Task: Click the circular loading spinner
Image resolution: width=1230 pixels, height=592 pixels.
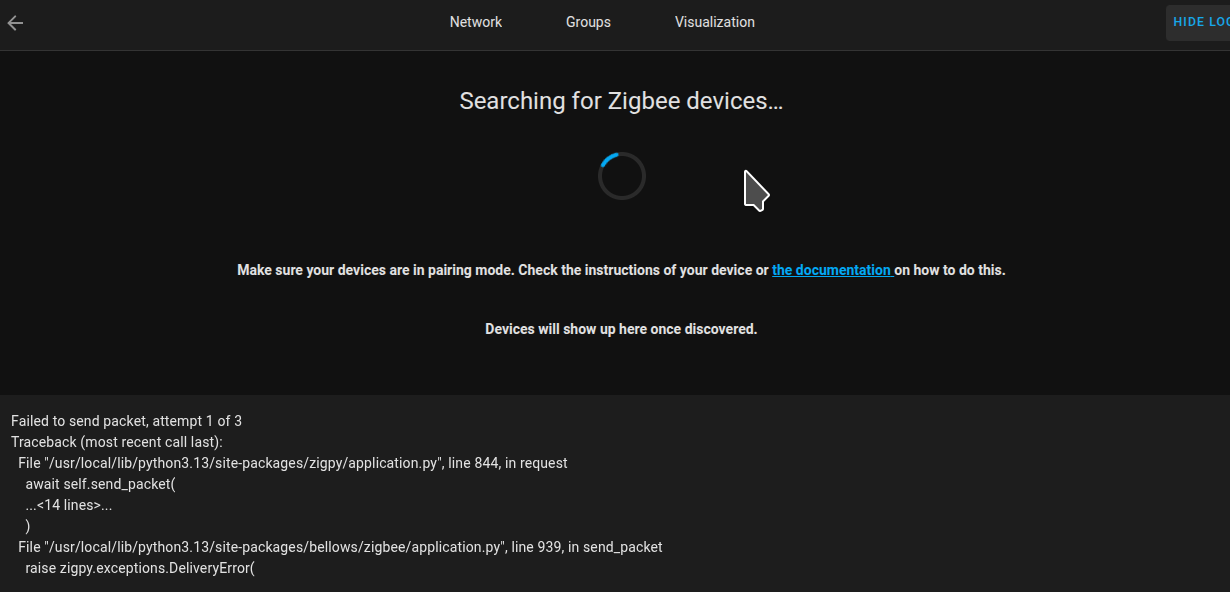Action: (621, 176)
